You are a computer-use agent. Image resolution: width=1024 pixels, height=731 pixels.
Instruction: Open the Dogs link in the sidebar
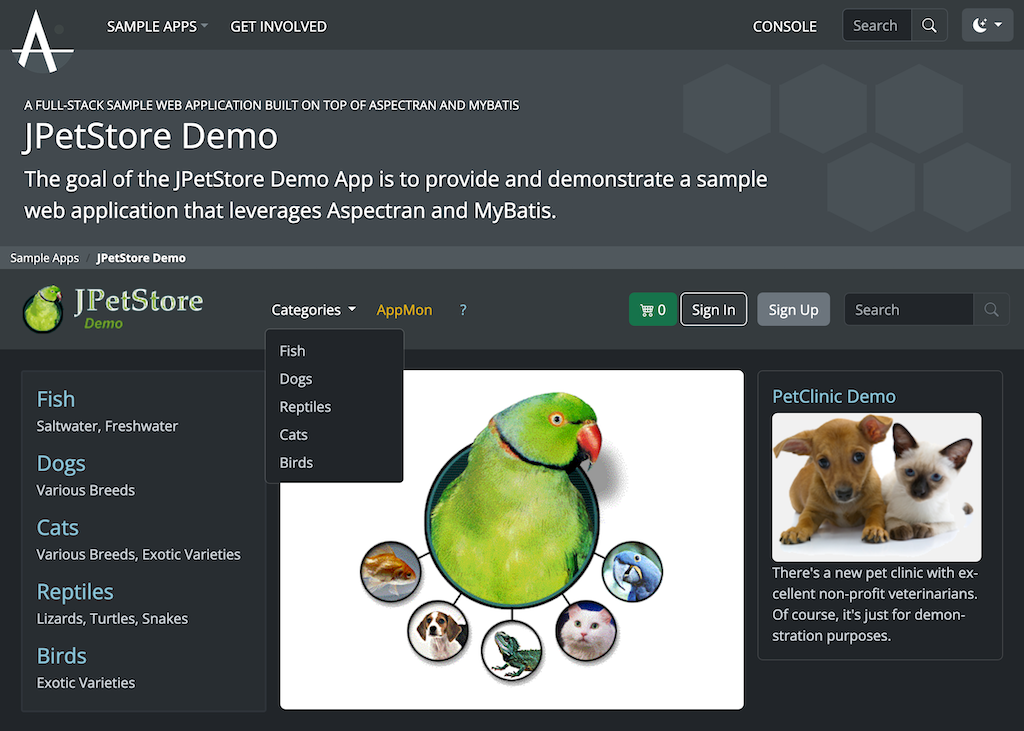click(x=61, y=463)
